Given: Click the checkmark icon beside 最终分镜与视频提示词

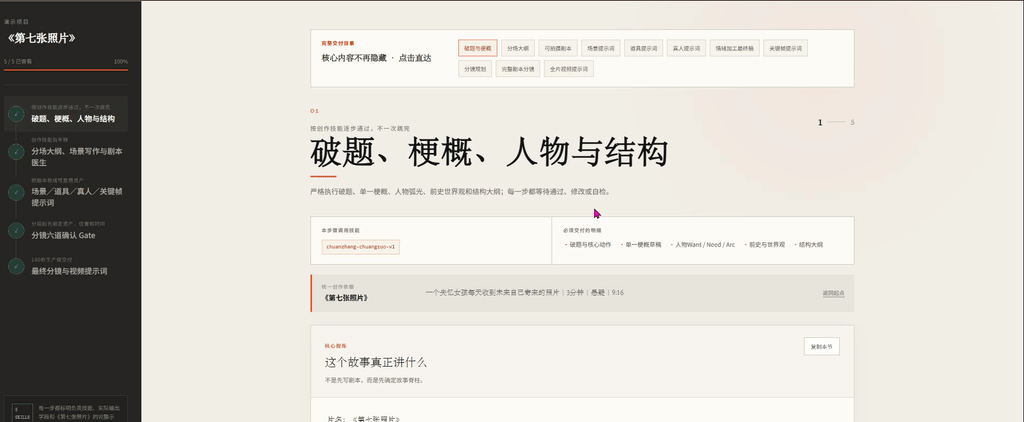Looking at the screenshot, I should (16, 266).
